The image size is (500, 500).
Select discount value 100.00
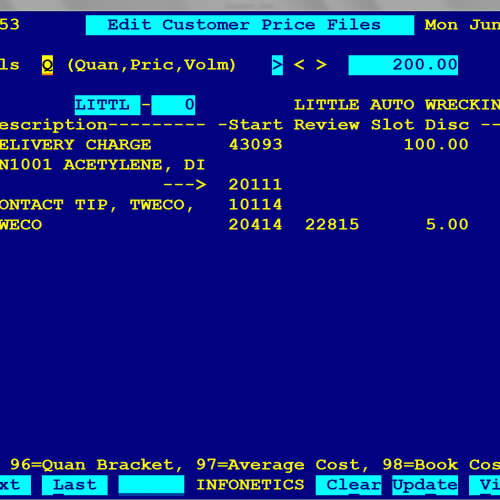click(x=436, y=145)
